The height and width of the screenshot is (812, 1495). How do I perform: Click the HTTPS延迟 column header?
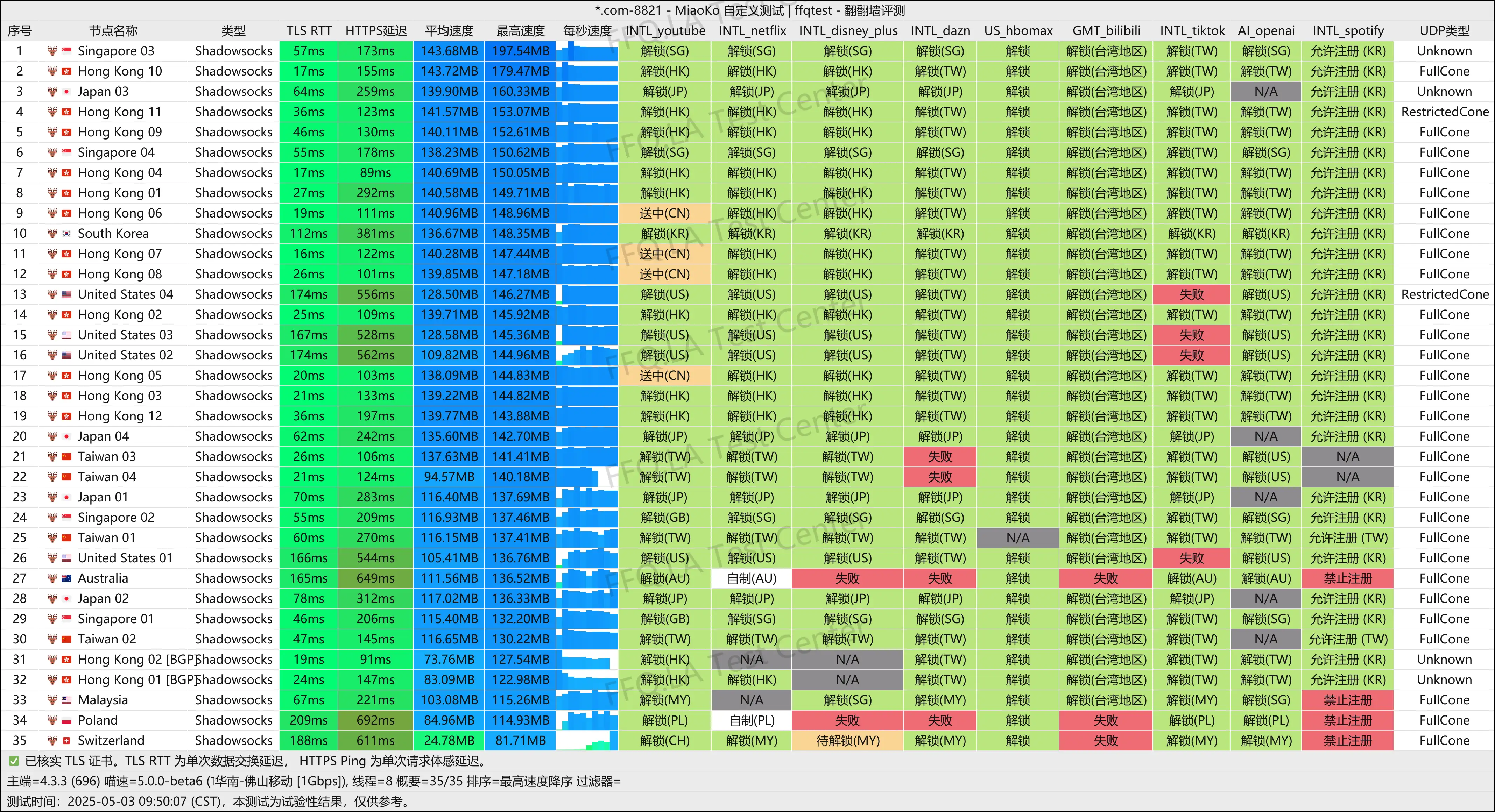click(376, 31)
